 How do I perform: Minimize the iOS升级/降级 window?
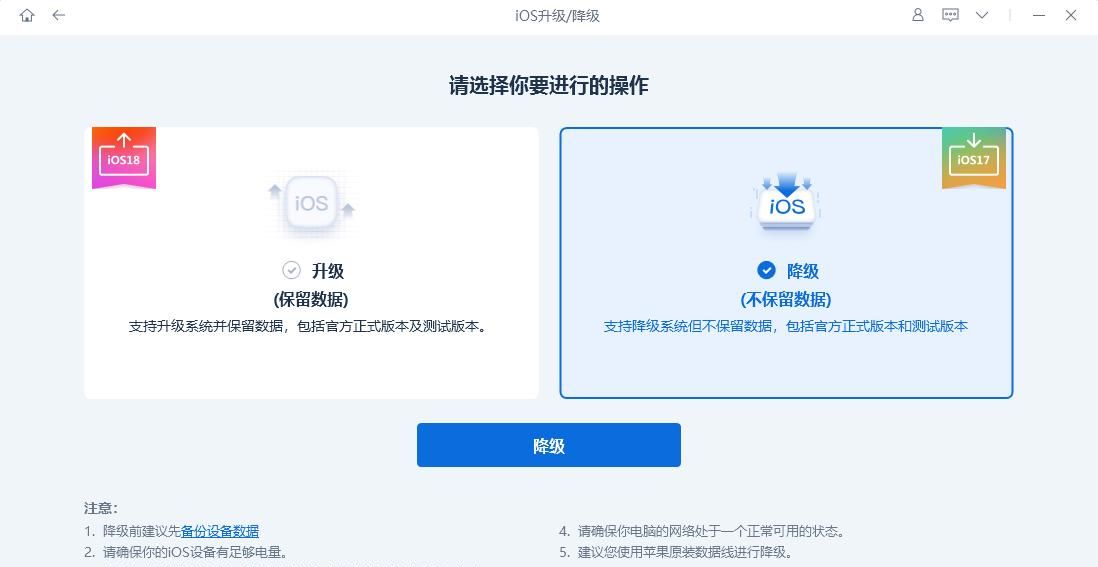tap(1039, 15)
